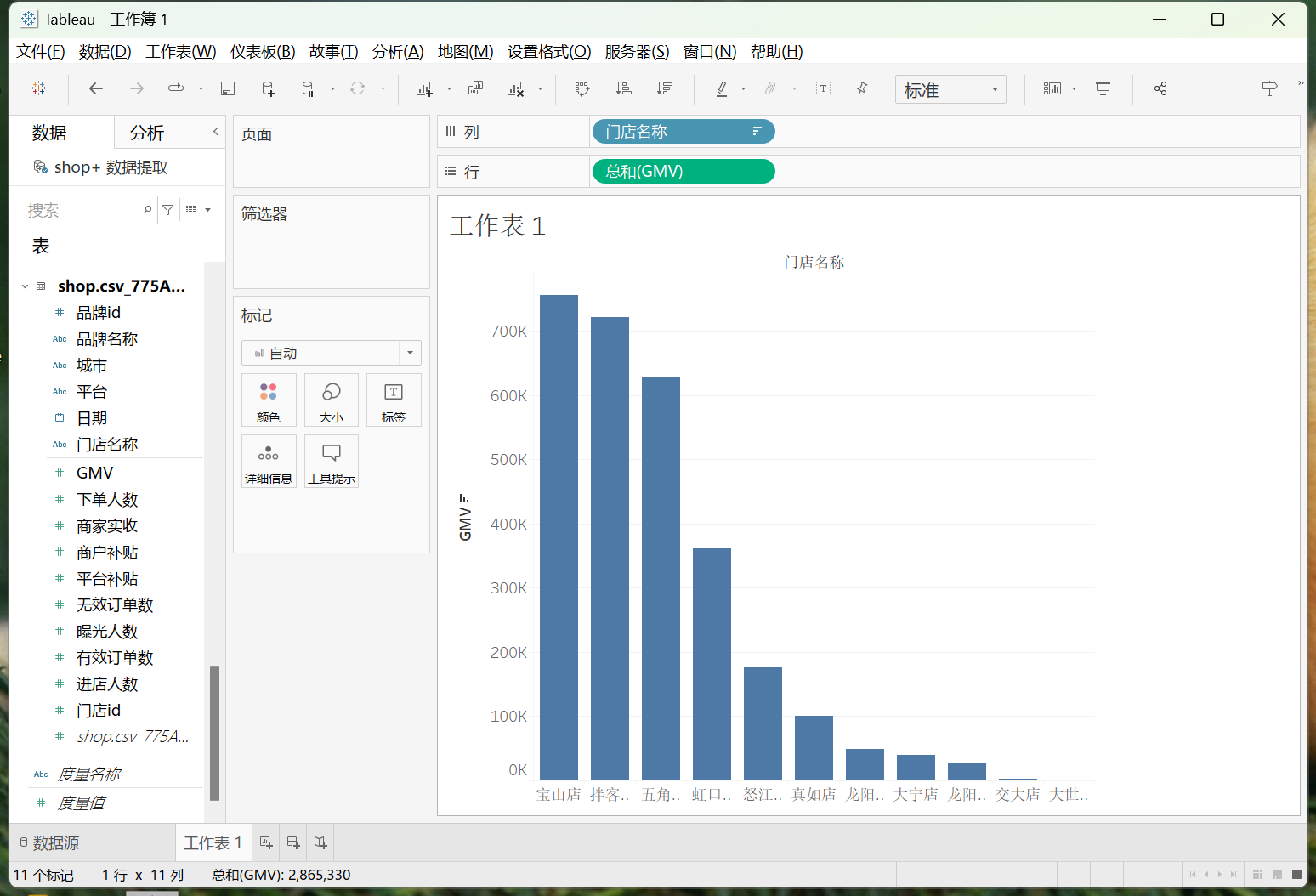
Task: Collapse the shop.csv_775A table tree
Action: coord(25,286)
